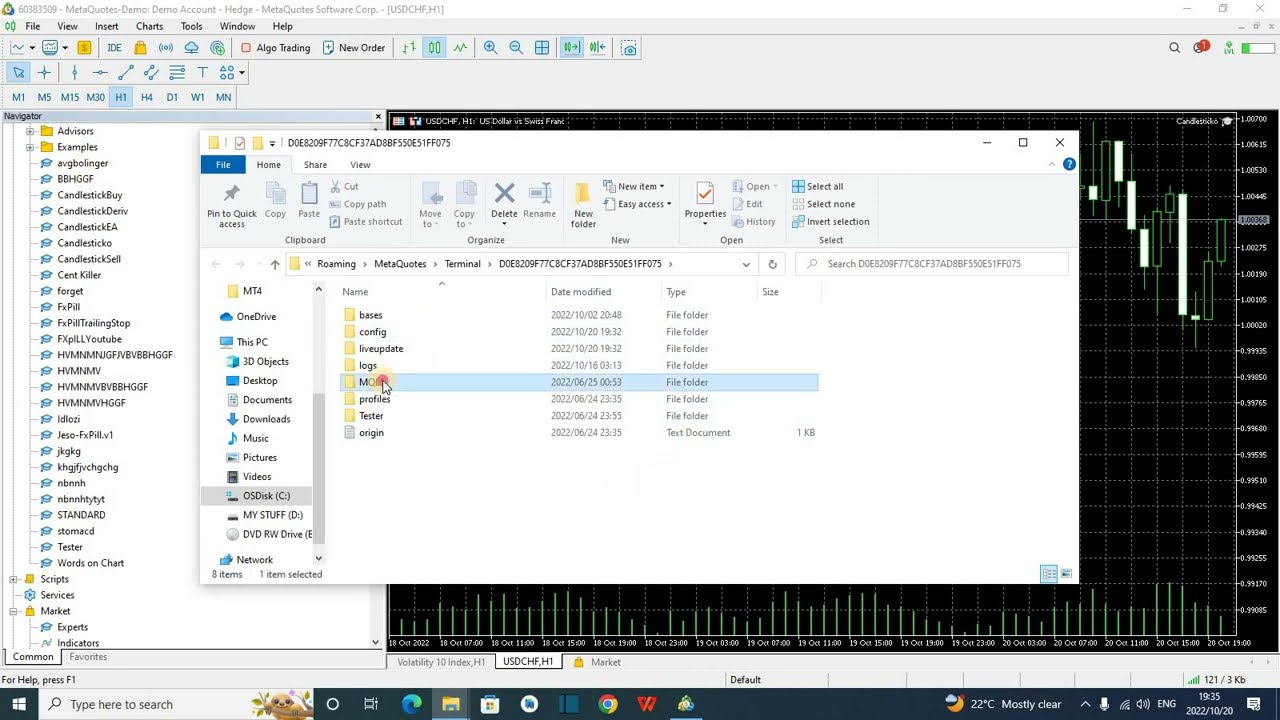Switch chart to candlesticks type
The width and height of the screenshot is (1280, 720).
click(x=434, y=48)
